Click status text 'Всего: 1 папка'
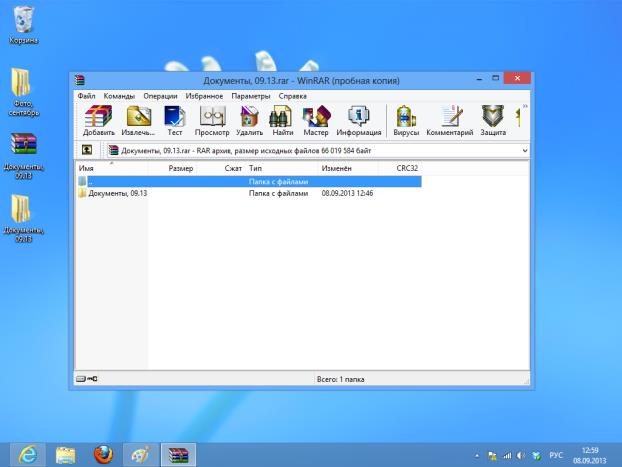 click(x=340, y=379)
